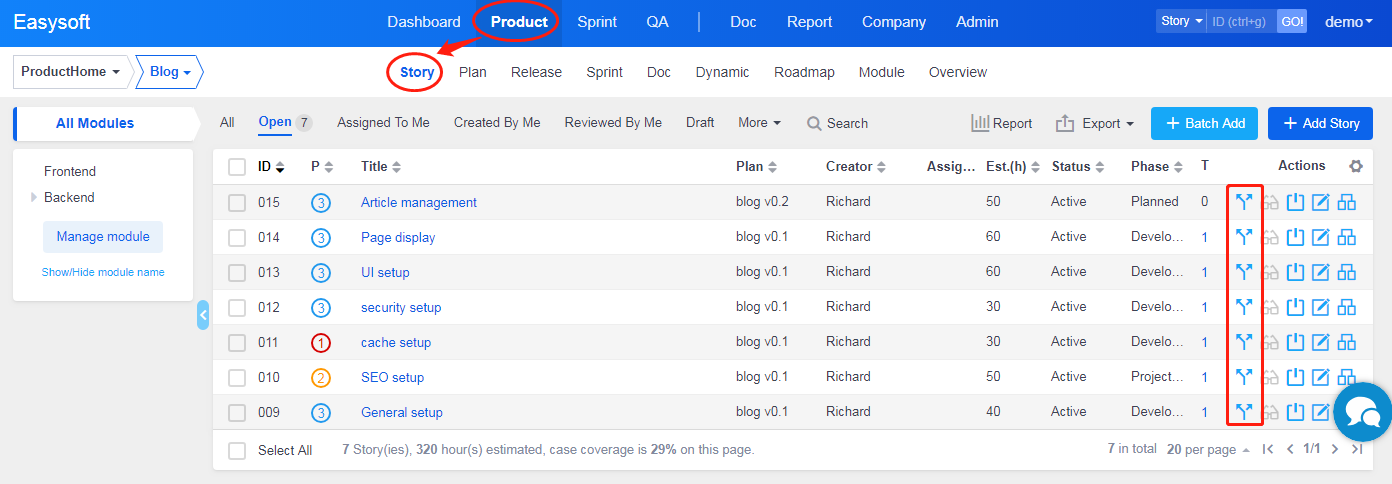Switch to the Sprint tab in top navigation
Image resolution: width=1392 pixels, height=484 pixels.
pyautogui.click(x=597, y=22)
